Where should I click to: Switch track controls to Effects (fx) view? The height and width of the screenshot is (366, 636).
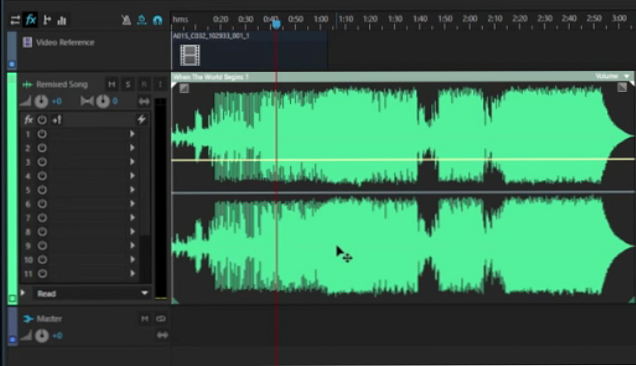[31, 19]
